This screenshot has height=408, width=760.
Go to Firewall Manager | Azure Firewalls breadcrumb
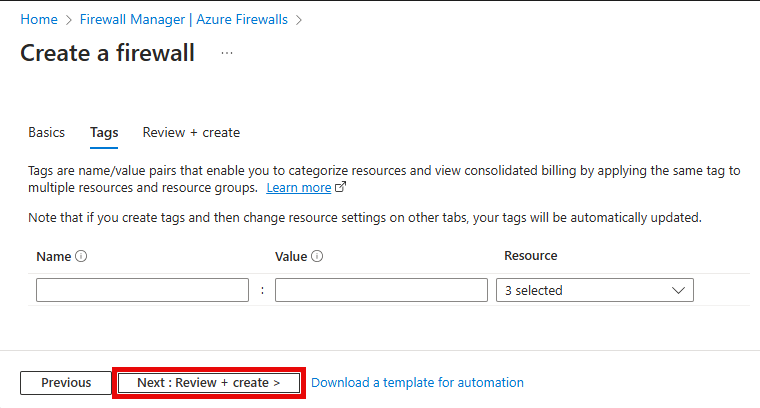tap(184, 19)
